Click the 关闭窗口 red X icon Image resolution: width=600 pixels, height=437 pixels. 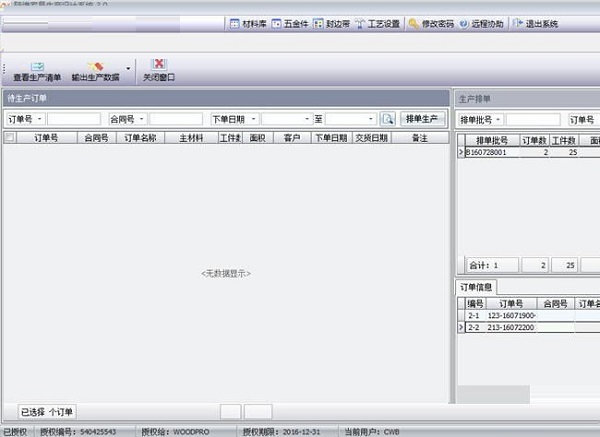pyautogui.click(x=159, y=64)
